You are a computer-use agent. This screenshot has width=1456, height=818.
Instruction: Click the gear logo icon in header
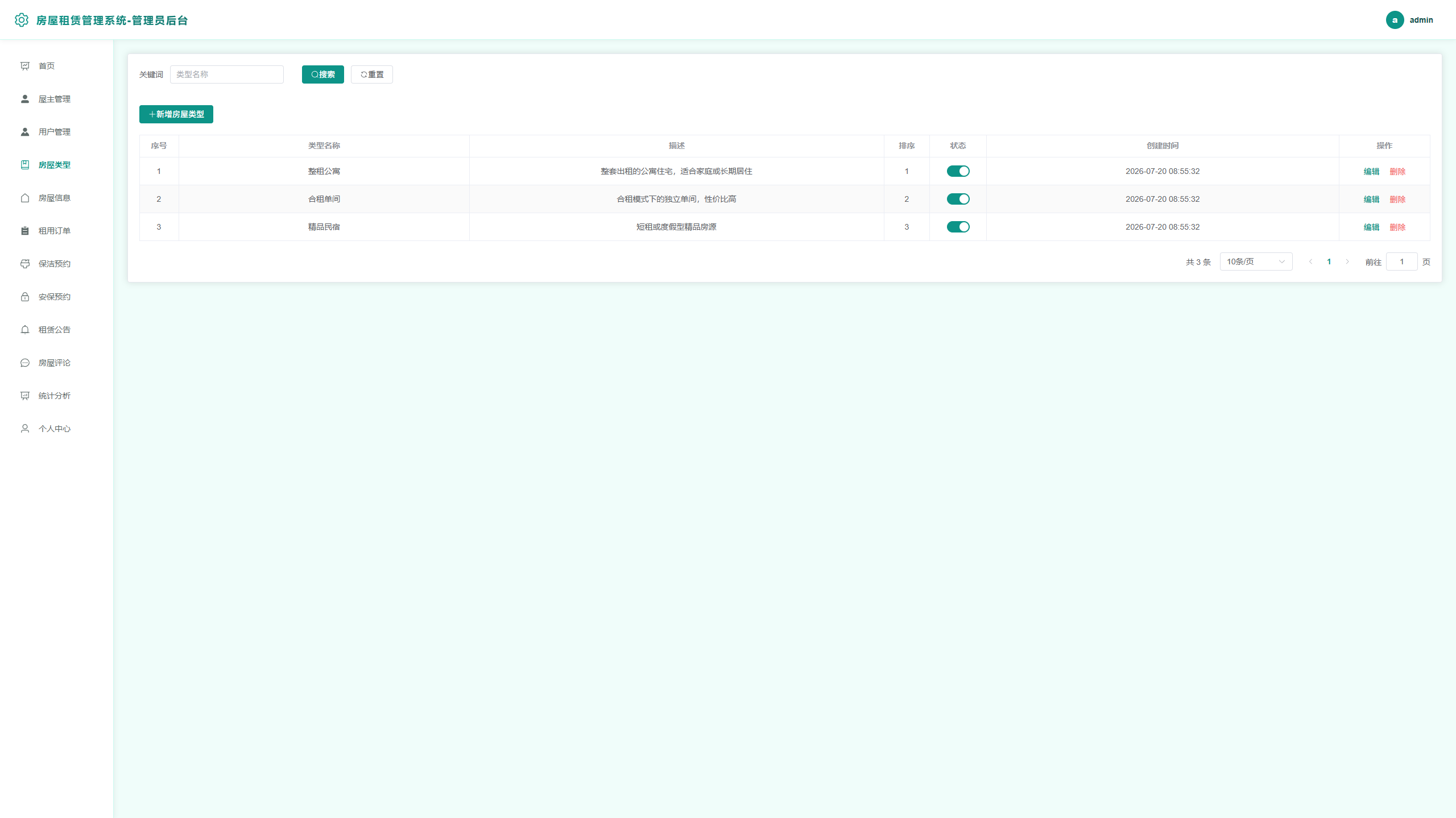click(x=22, y=20)
